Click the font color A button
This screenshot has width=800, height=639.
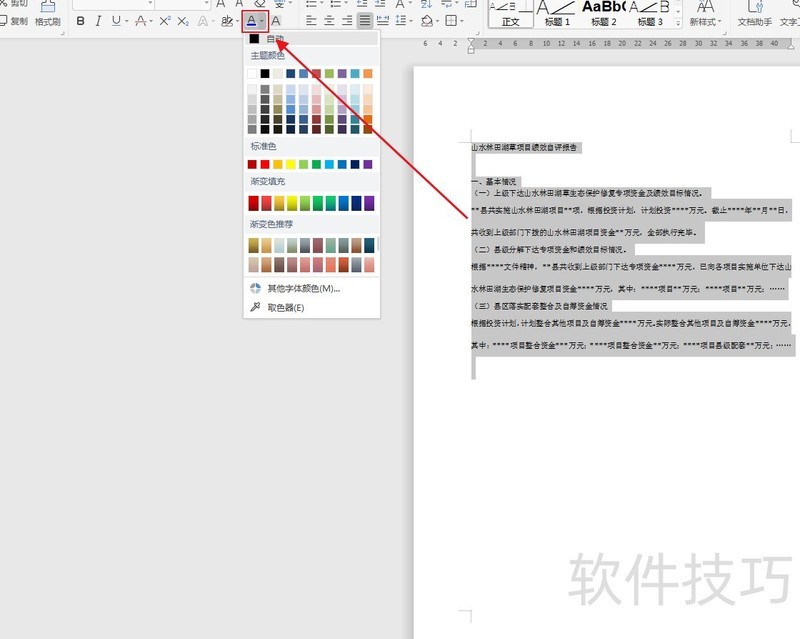251,21
